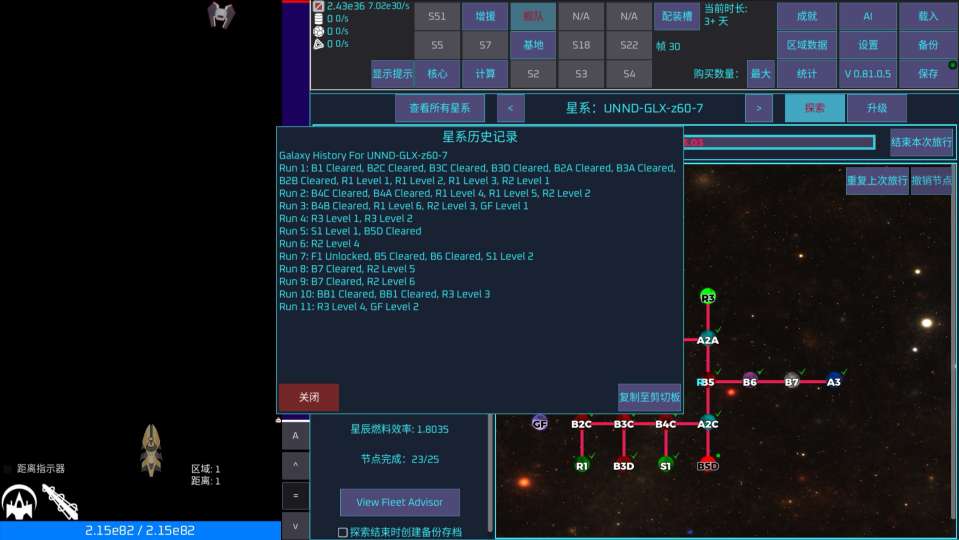The image size is (959, 540).
Task: Select the B5D node on star map
Action: point(708,465)
